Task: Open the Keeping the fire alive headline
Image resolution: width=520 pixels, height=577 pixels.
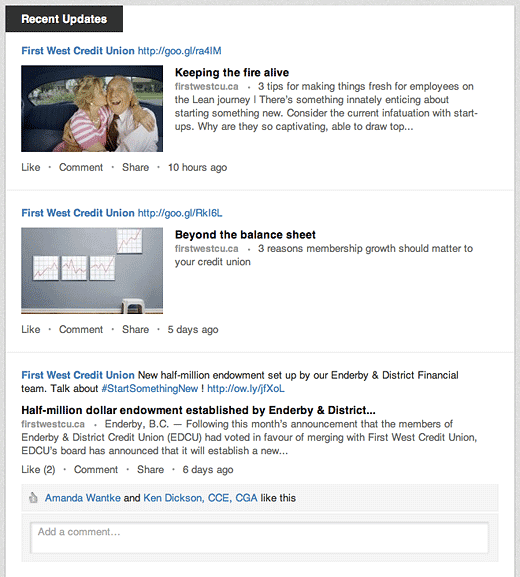Action: click(232, 72)
